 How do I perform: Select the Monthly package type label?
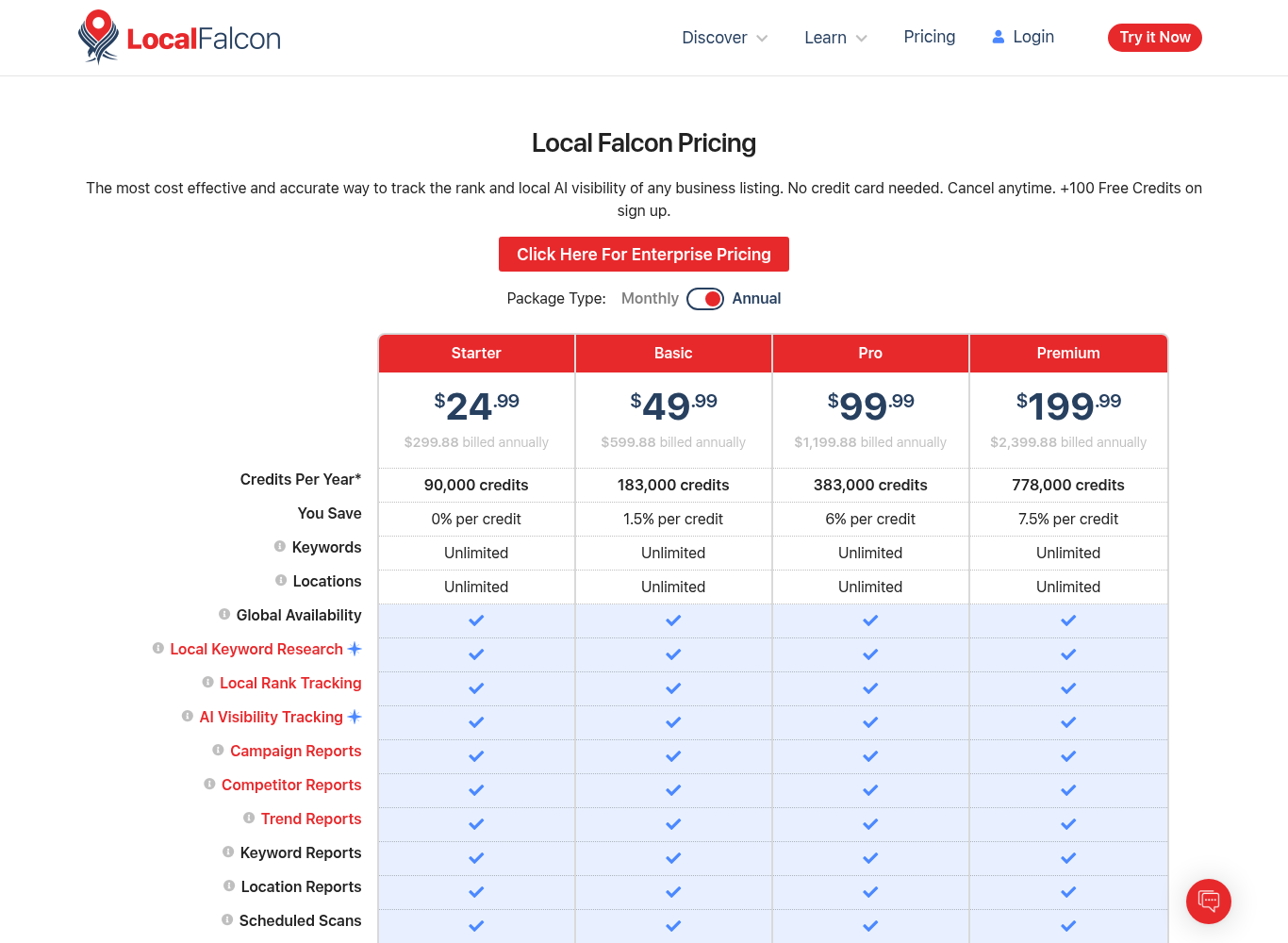(x=650, y=298)
